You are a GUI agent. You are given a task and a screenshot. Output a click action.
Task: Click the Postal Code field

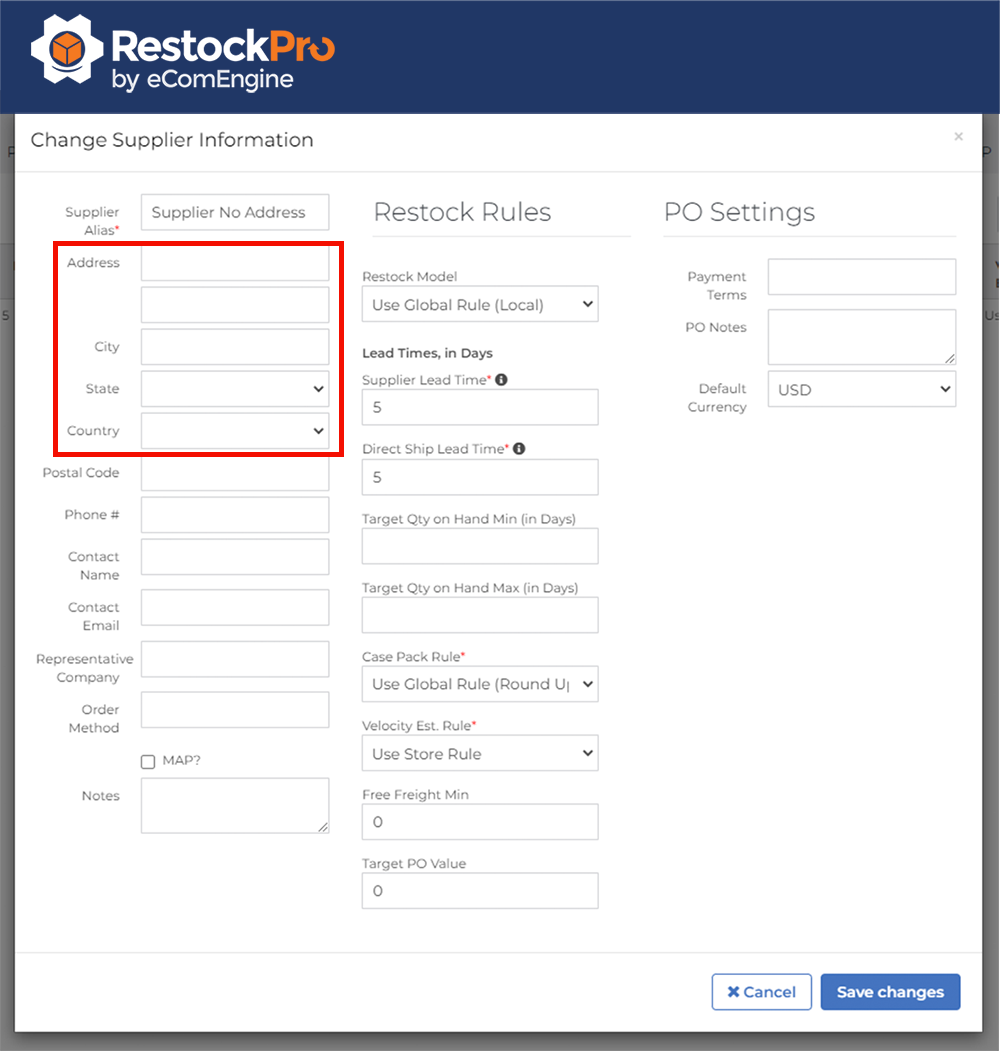coord(234,472)
